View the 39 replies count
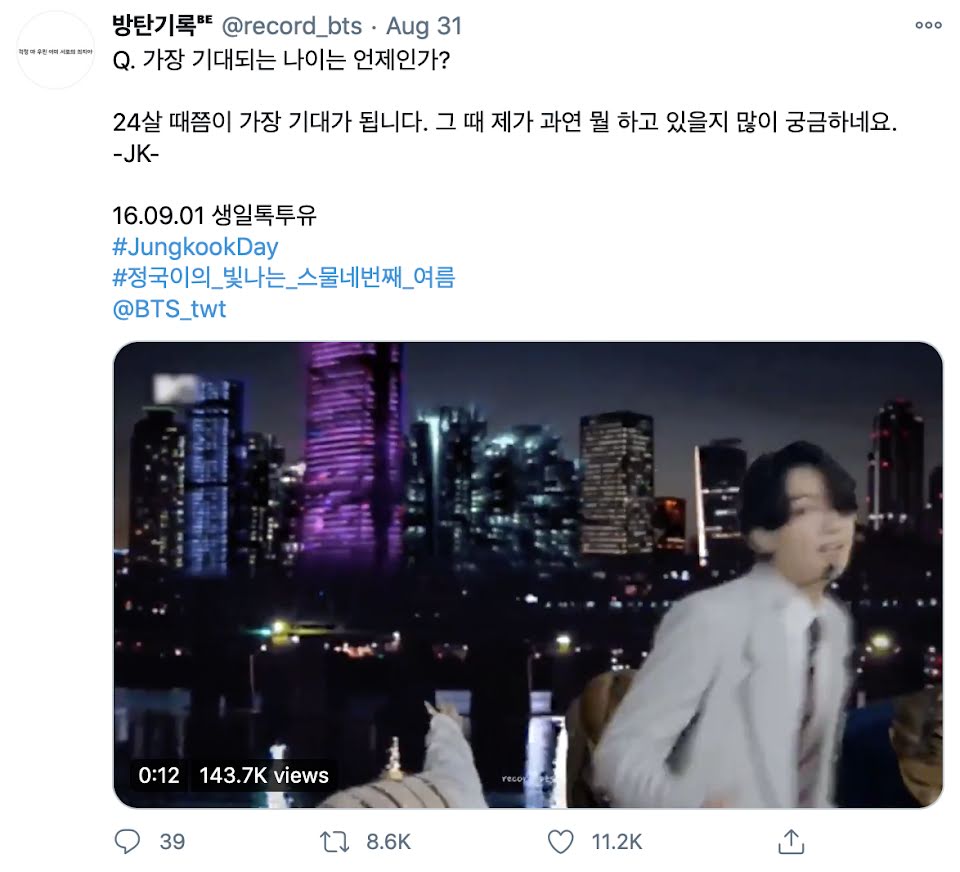This screenshot has width=960, height=872. [172, 842]
